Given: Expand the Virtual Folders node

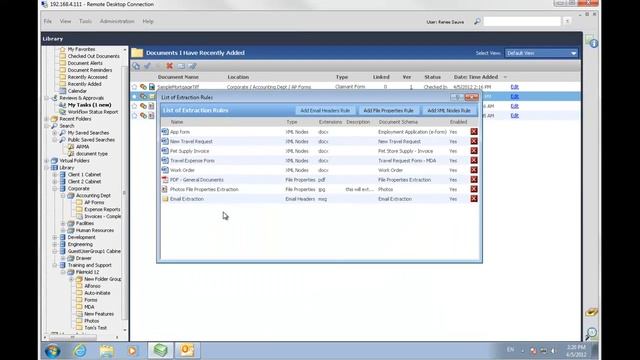Looking at the screenshot, I should (47, 161).
